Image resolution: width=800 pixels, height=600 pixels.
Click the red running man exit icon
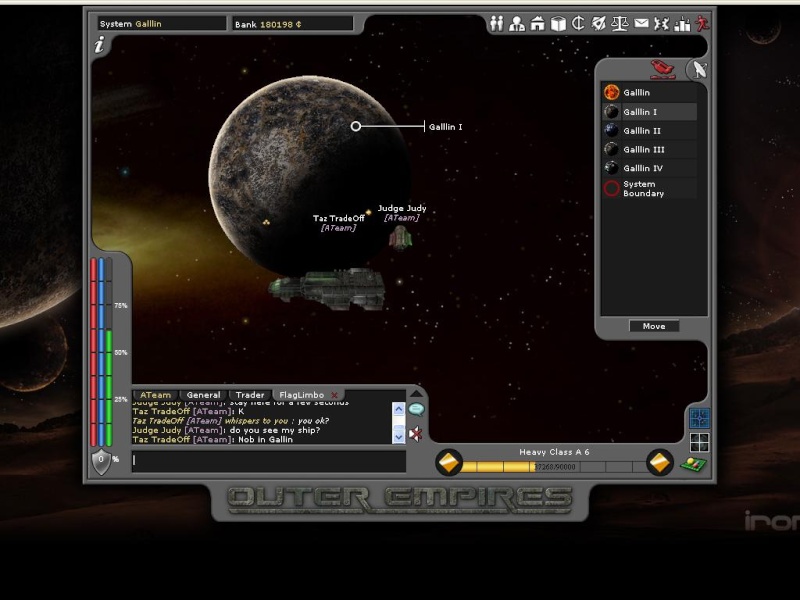702,23
